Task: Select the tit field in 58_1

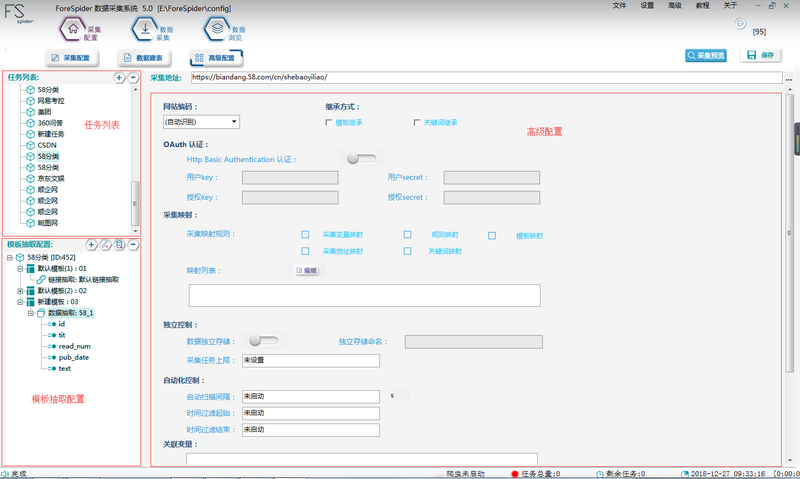Action: click(62, 335)
